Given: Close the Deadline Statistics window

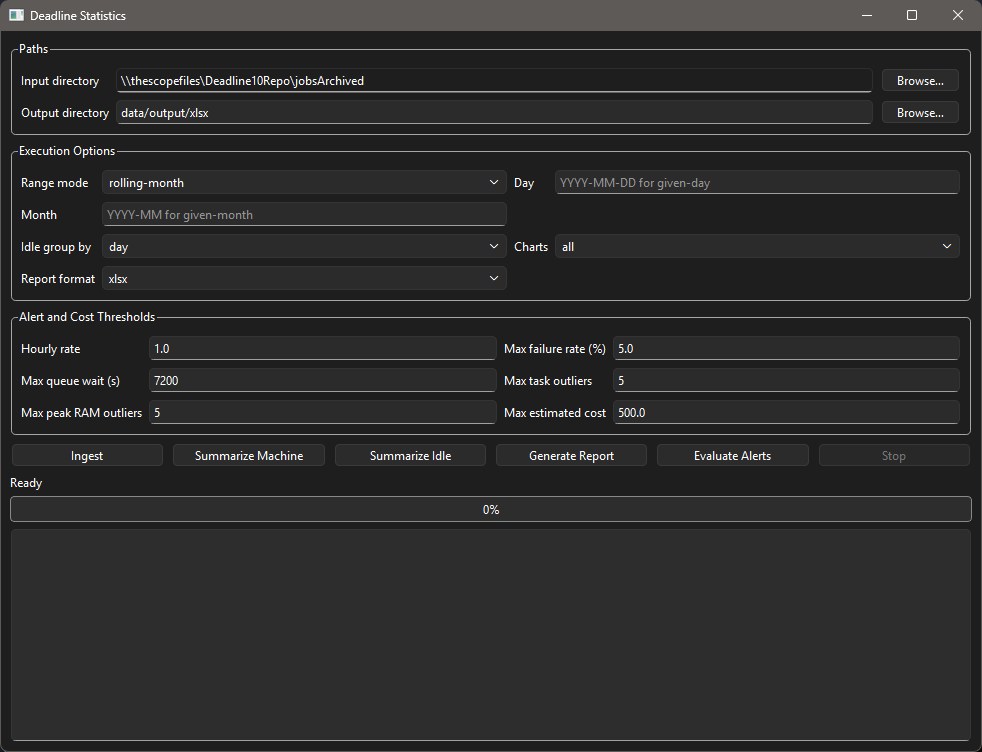Looking at the screenshot, I should [958, 15].
